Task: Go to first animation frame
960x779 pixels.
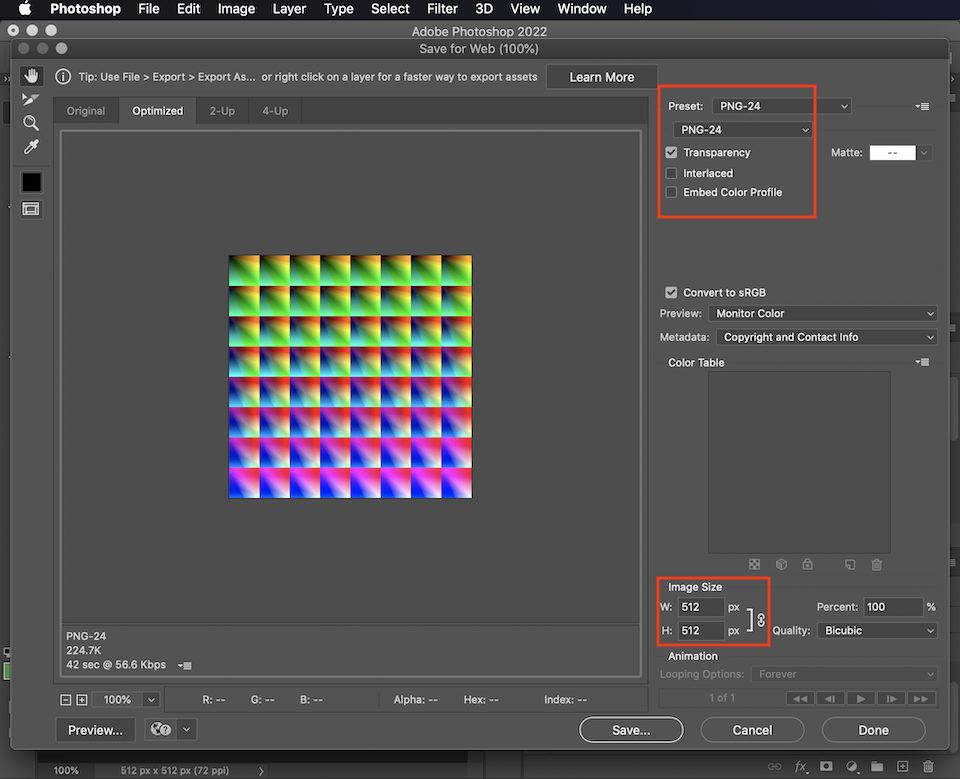Action: 800,698
